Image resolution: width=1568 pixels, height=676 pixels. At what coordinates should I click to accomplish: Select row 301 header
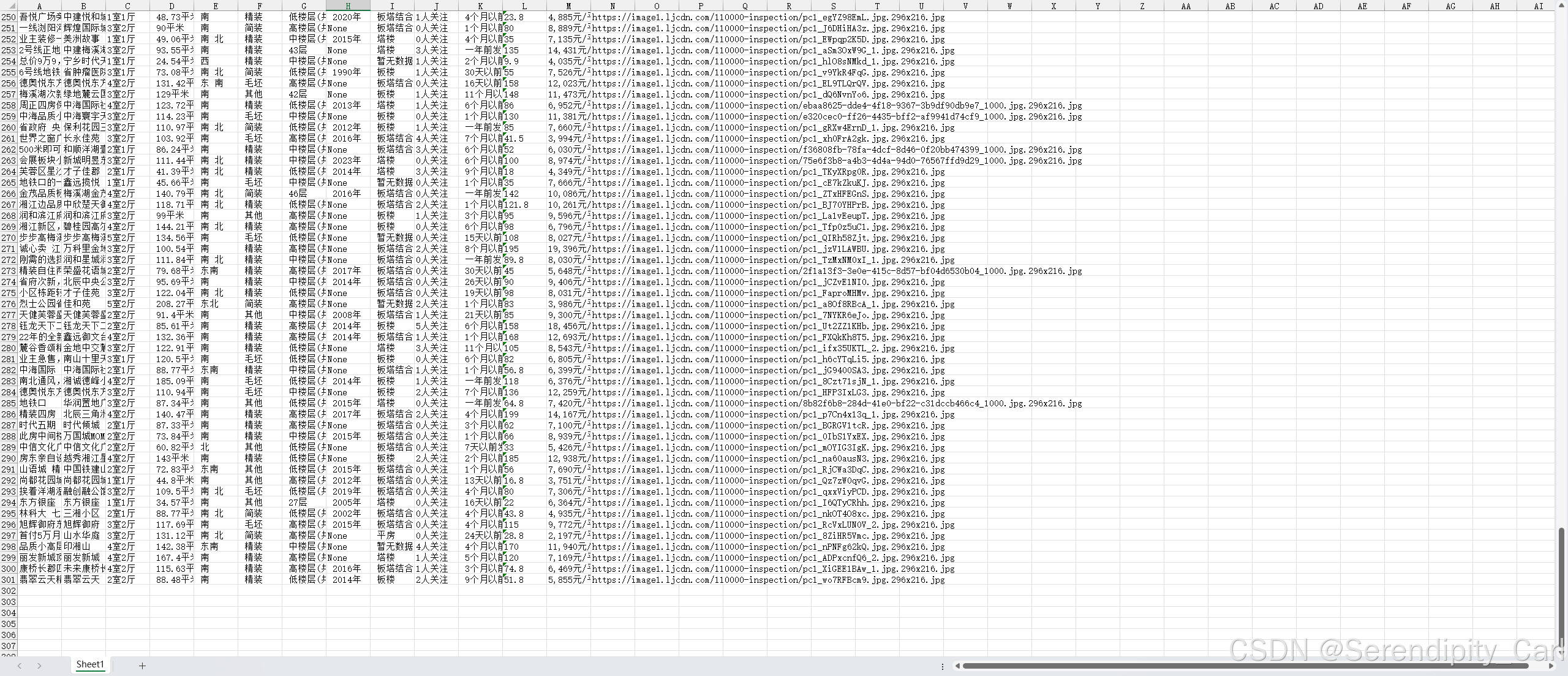tap(9, 580)
